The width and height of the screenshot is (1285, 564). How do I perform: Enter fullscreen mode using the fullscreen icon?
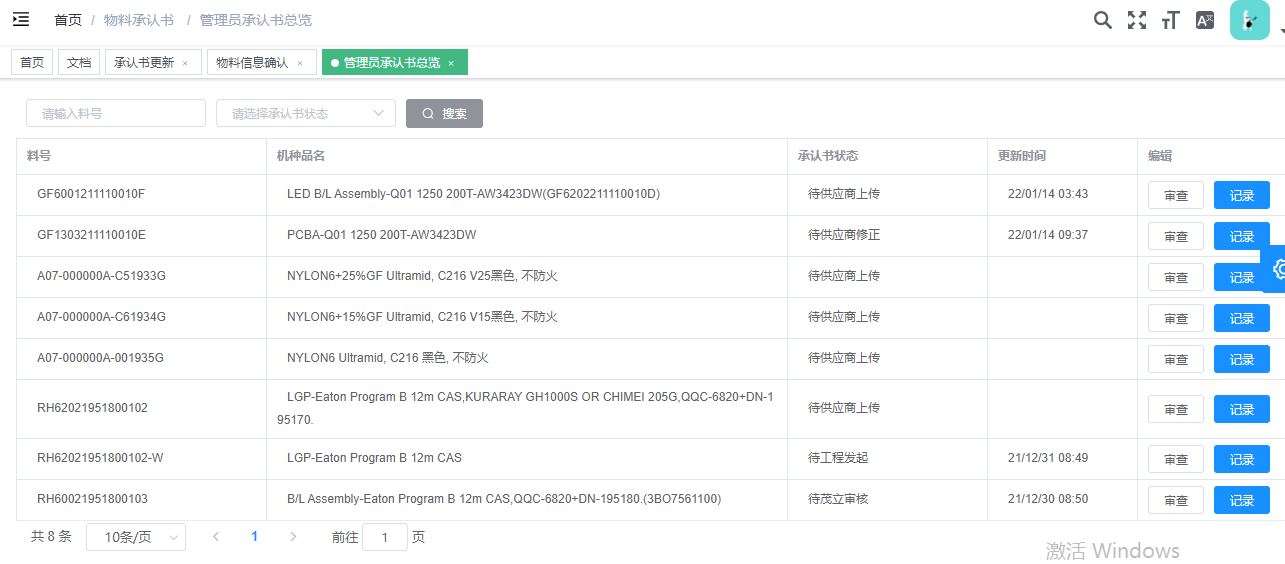coord(1136,20)
